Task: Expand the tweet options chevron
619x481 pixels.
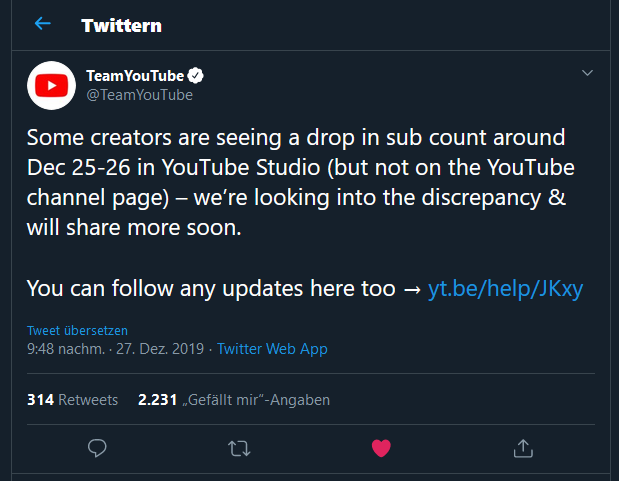Action: tap(587, 73)
